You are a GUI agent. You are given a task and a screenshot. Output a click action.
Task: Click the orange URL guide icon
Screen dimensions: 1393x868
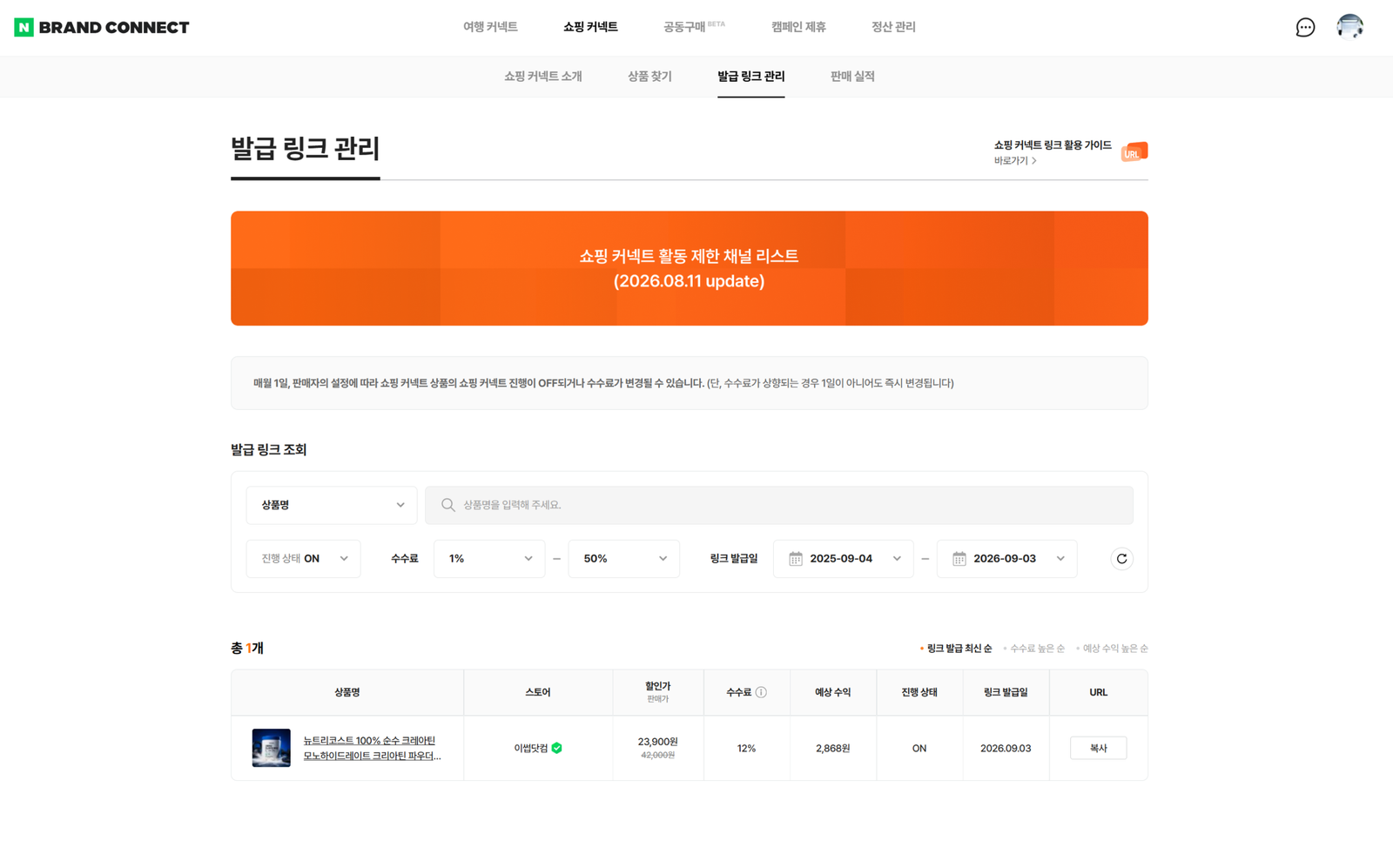[1134, 151]
